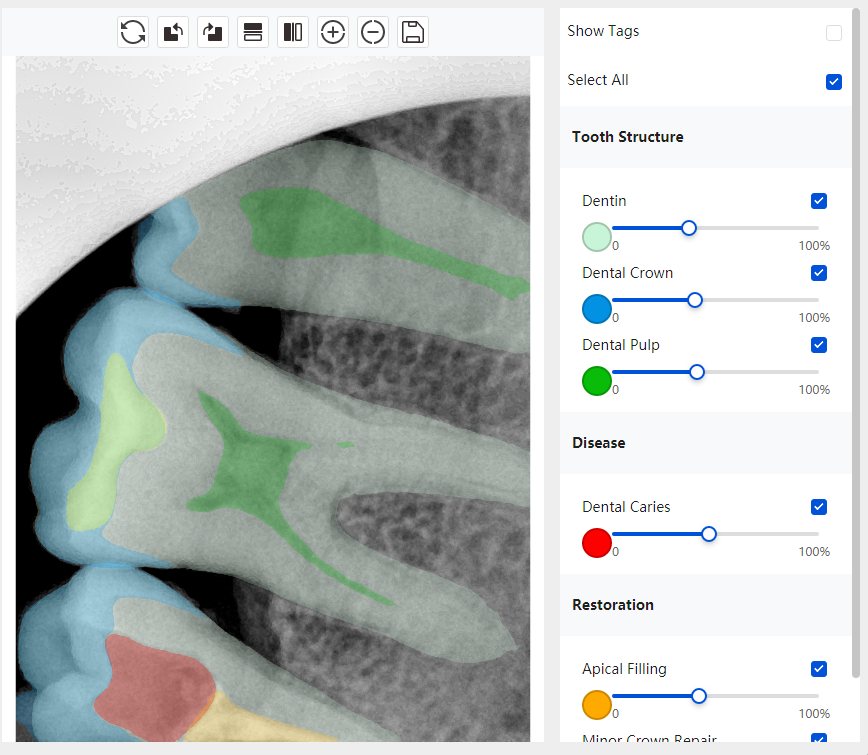Click the refresh/reset view icon
868x755 pixels.
click(x=133, y=32)
